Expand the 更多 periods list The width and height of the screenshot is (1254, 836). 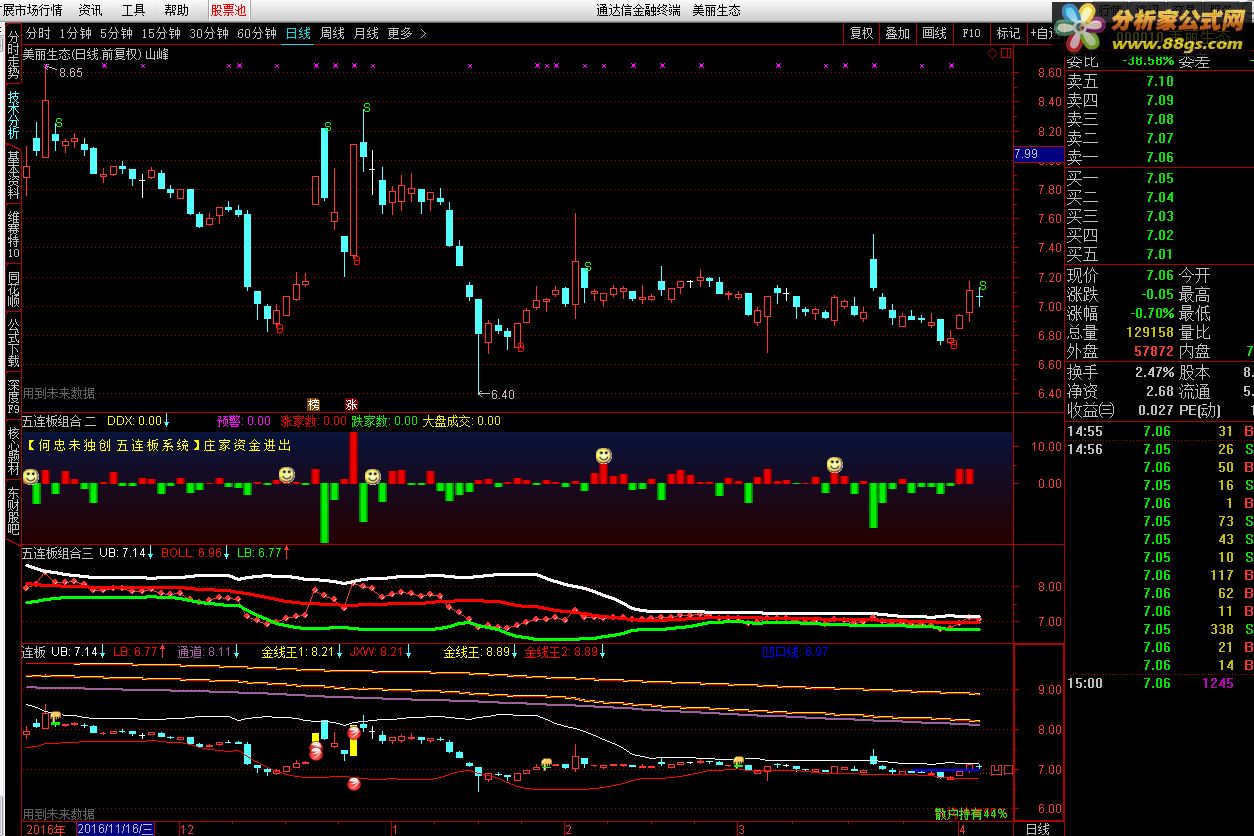click(x=406, y=33)
